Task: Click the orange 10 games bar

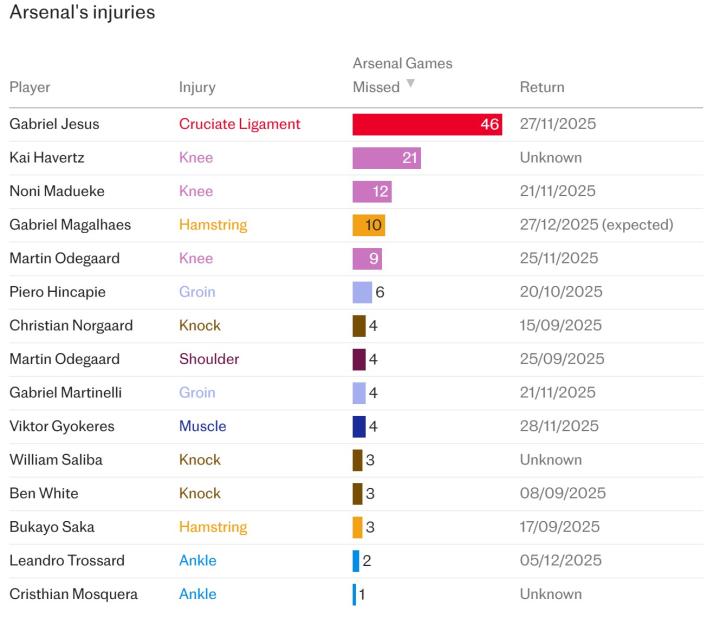Action: pos(369,225)
